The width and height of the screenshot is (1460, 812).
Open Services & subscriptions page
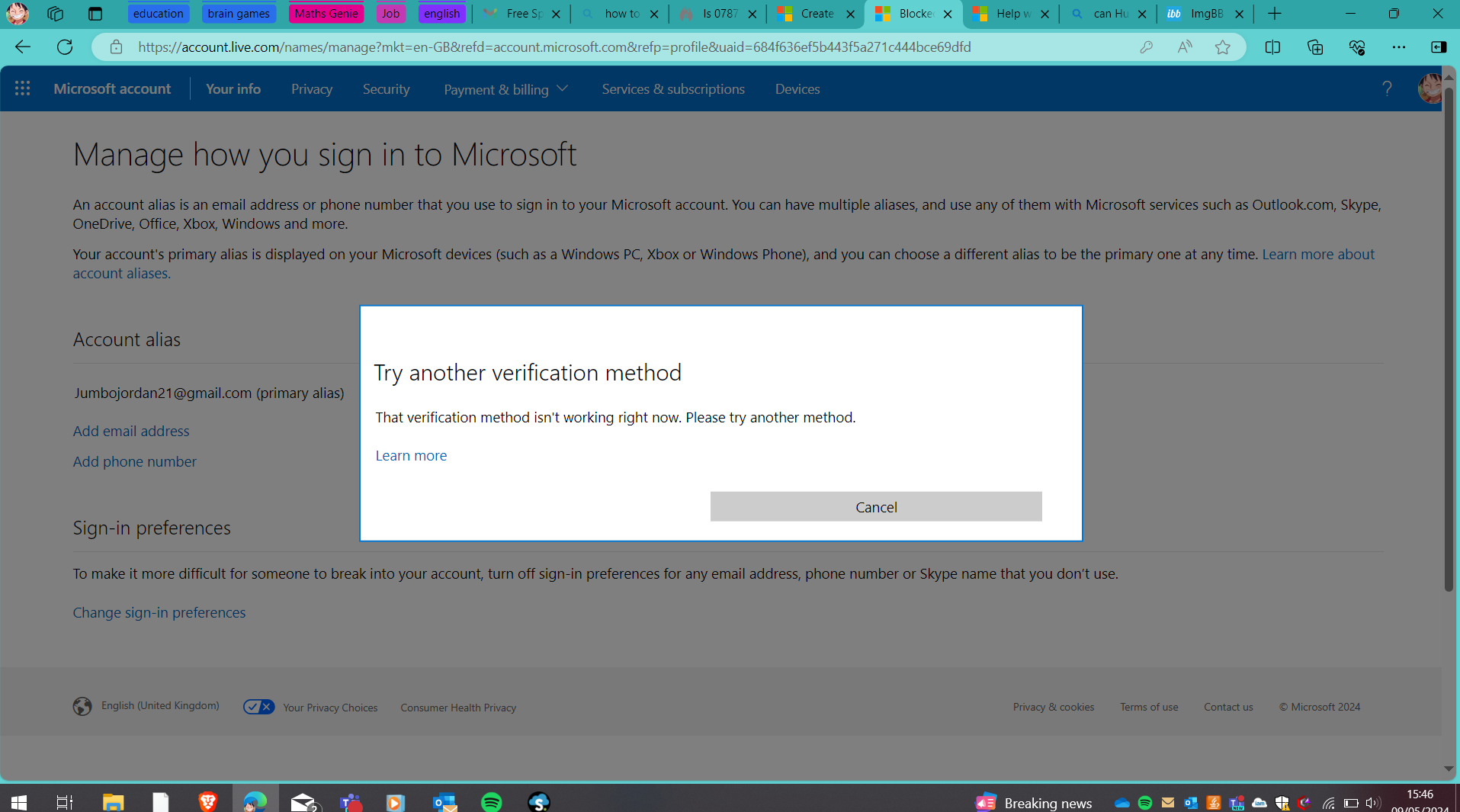pos(673,88)
